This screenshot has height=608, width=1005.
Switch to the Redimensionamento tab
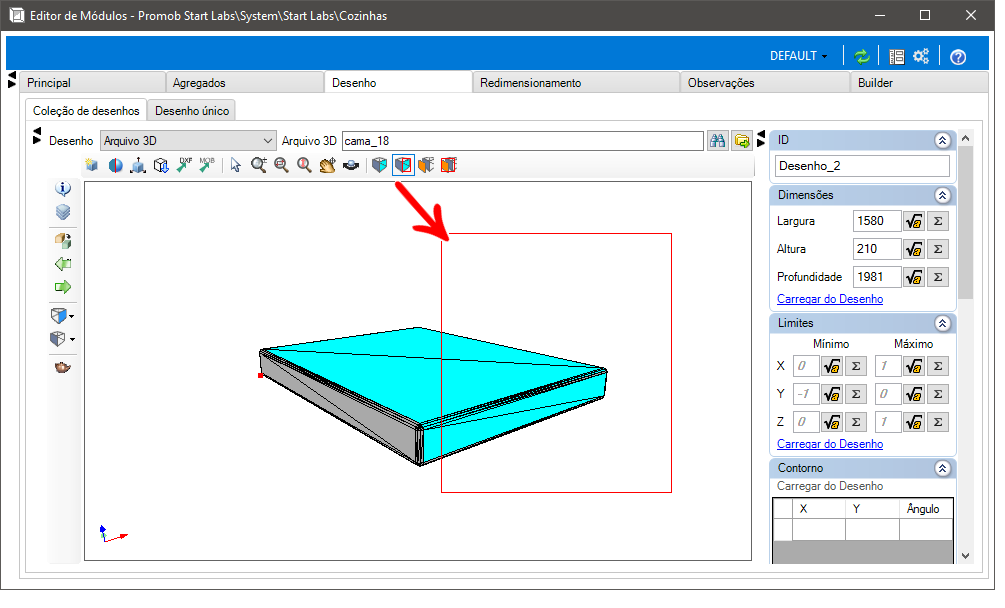pos(576,83)
